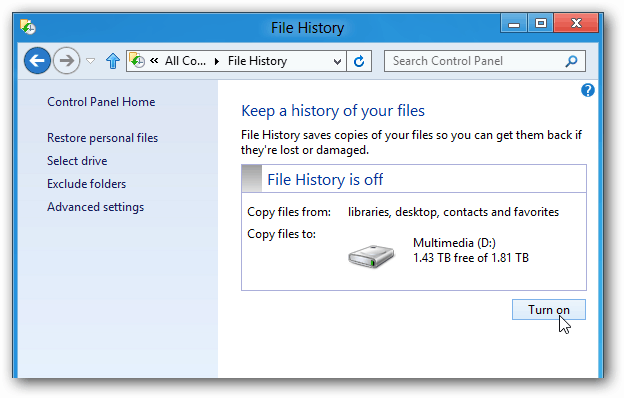The image size is (624, 398).
Task: Select the File History breadcrumb
Action: (x=257, y=61)
